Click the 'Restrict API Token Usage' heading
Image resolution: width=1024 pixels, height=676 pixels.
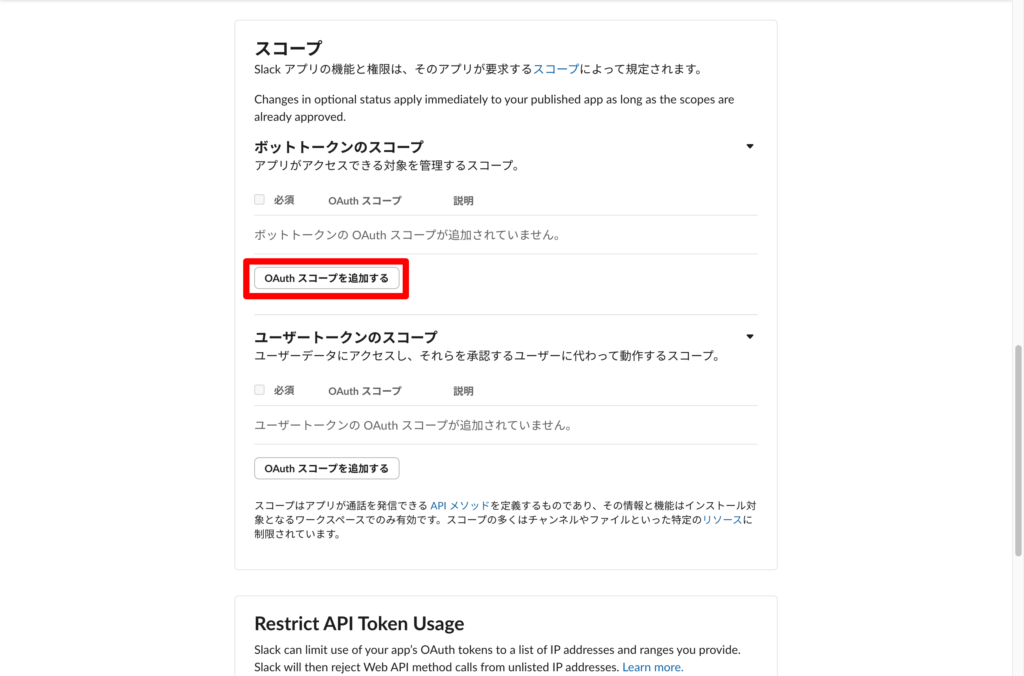(359, 624)
